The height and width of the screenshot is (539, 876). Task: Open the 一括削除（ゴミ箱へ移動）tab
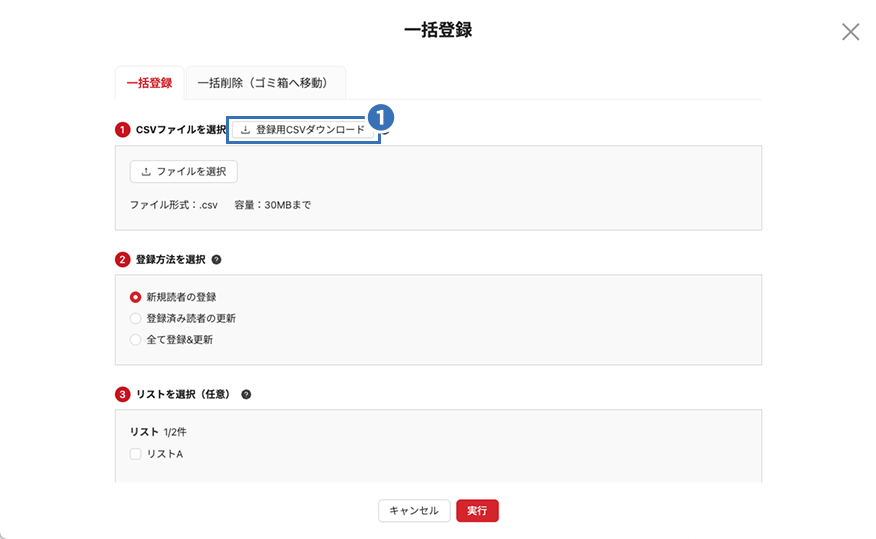pos(262,83)
